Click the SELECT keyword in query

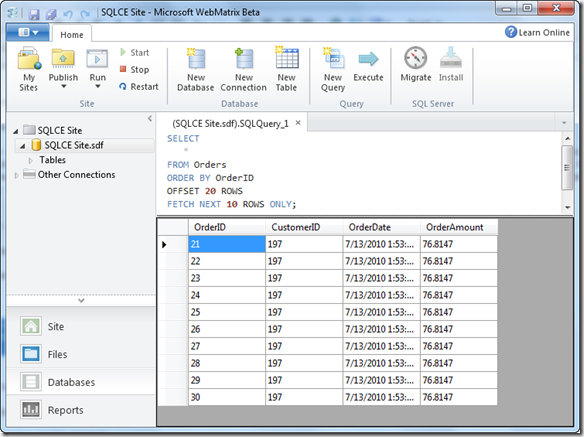[x=183, y=139]
